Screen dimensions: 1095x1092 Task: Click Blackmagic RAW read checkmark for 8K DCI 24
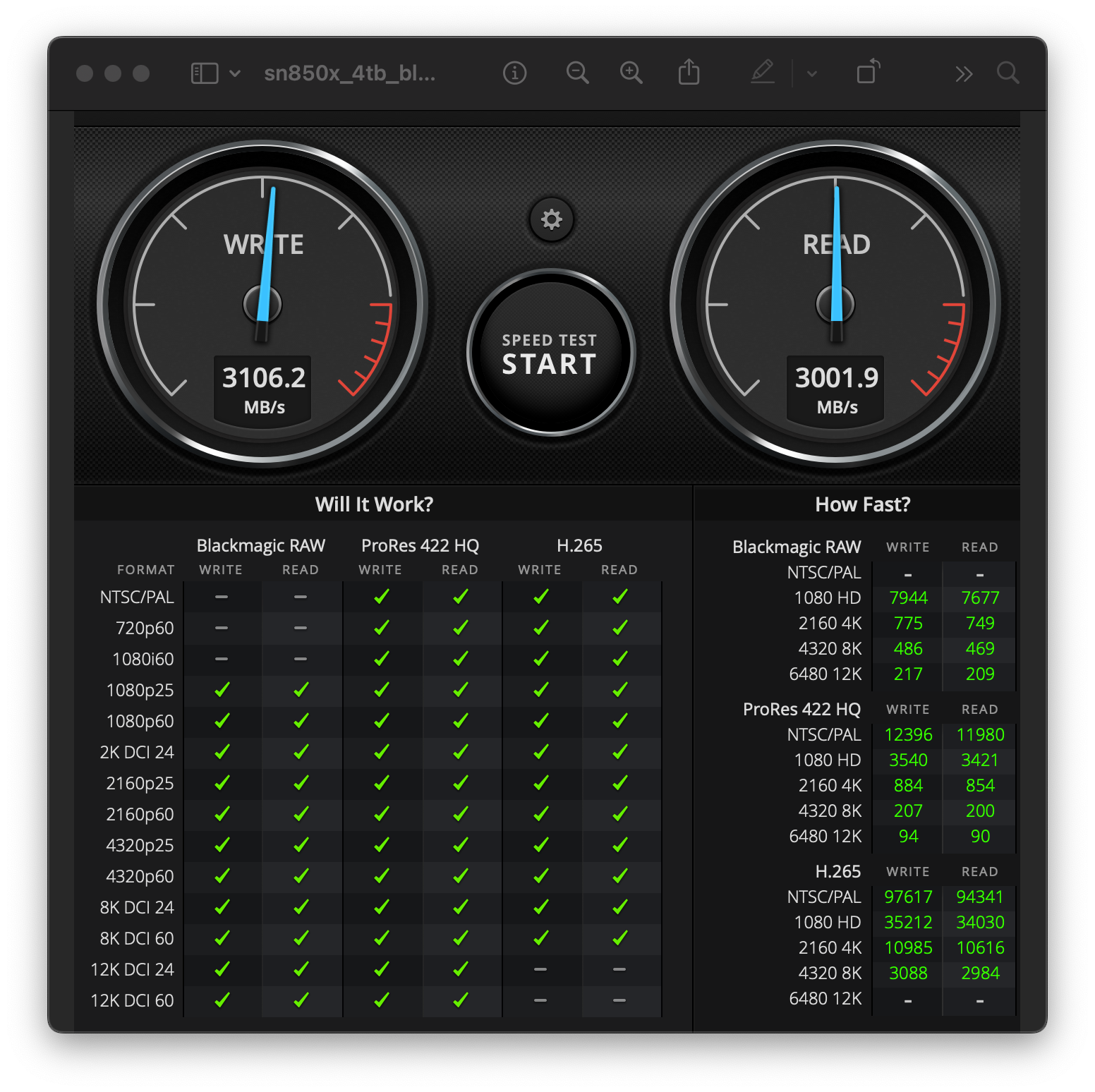pyautogui.click(x=301, y=907)
